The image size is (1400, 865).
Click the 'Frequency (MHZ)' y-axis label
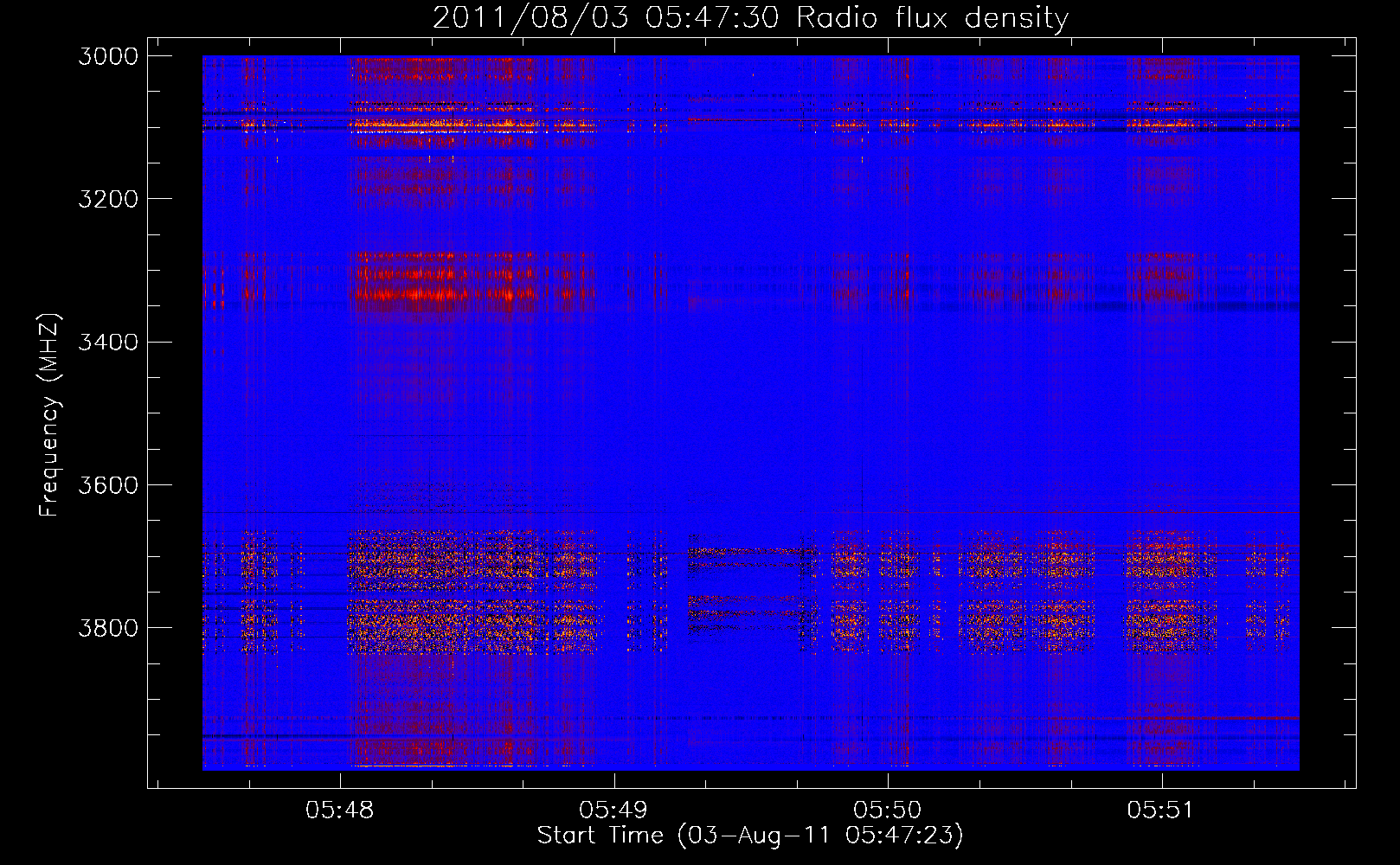50,415
